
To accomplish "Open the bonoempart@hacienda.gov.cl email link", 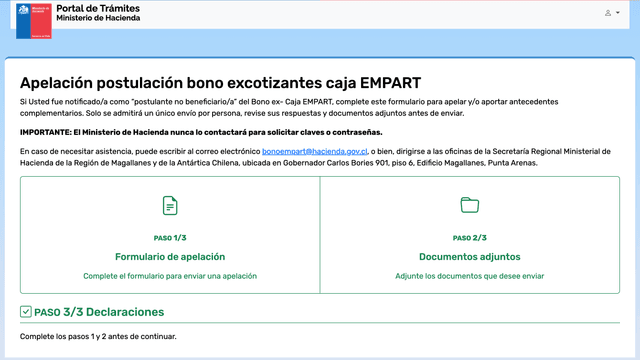I will [x=314, y=151].
